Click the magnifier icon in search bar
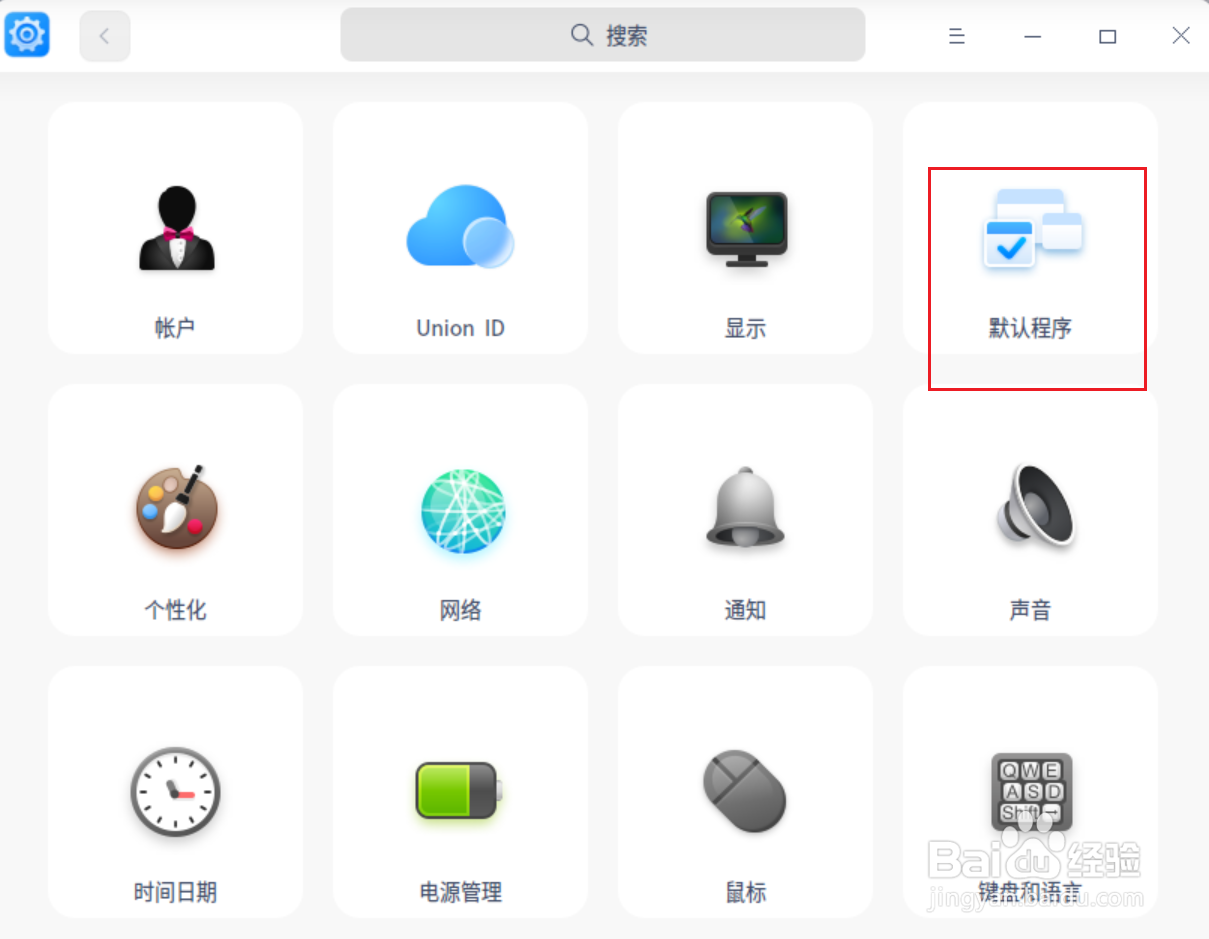This screenshot has height=939, width=1209. click(x=582, y=36)
